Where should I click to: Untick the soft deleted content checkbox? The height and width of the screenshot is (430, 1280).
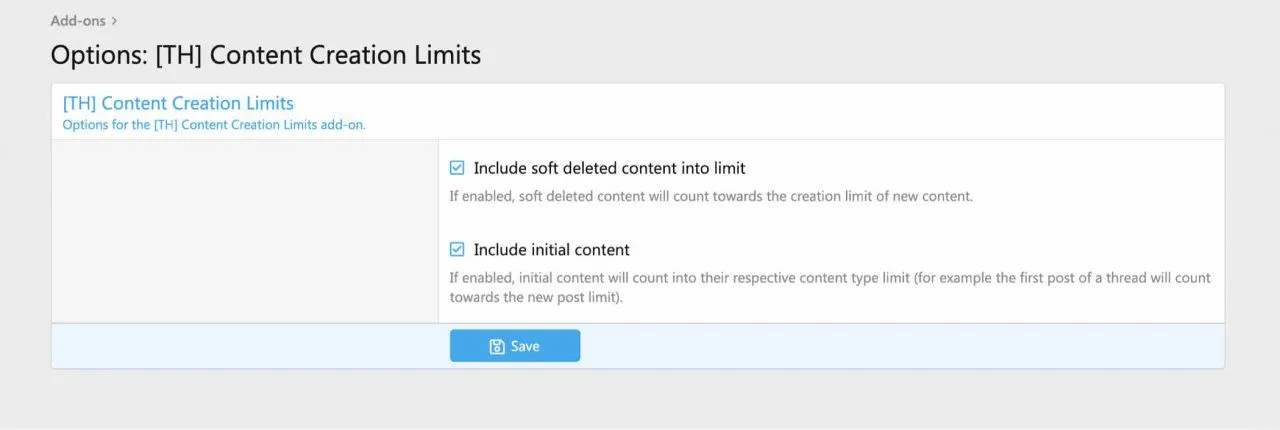pos(457,168)
